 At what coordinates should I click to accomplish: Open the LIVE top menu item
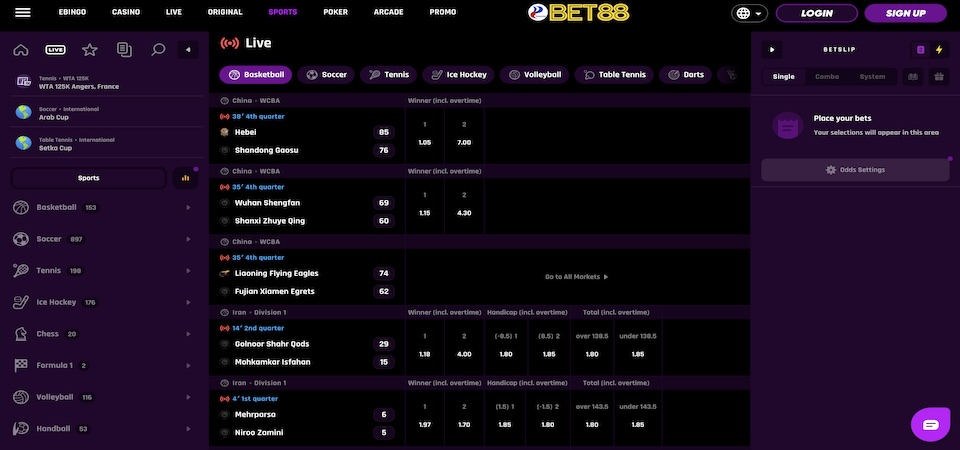point(174,12)
